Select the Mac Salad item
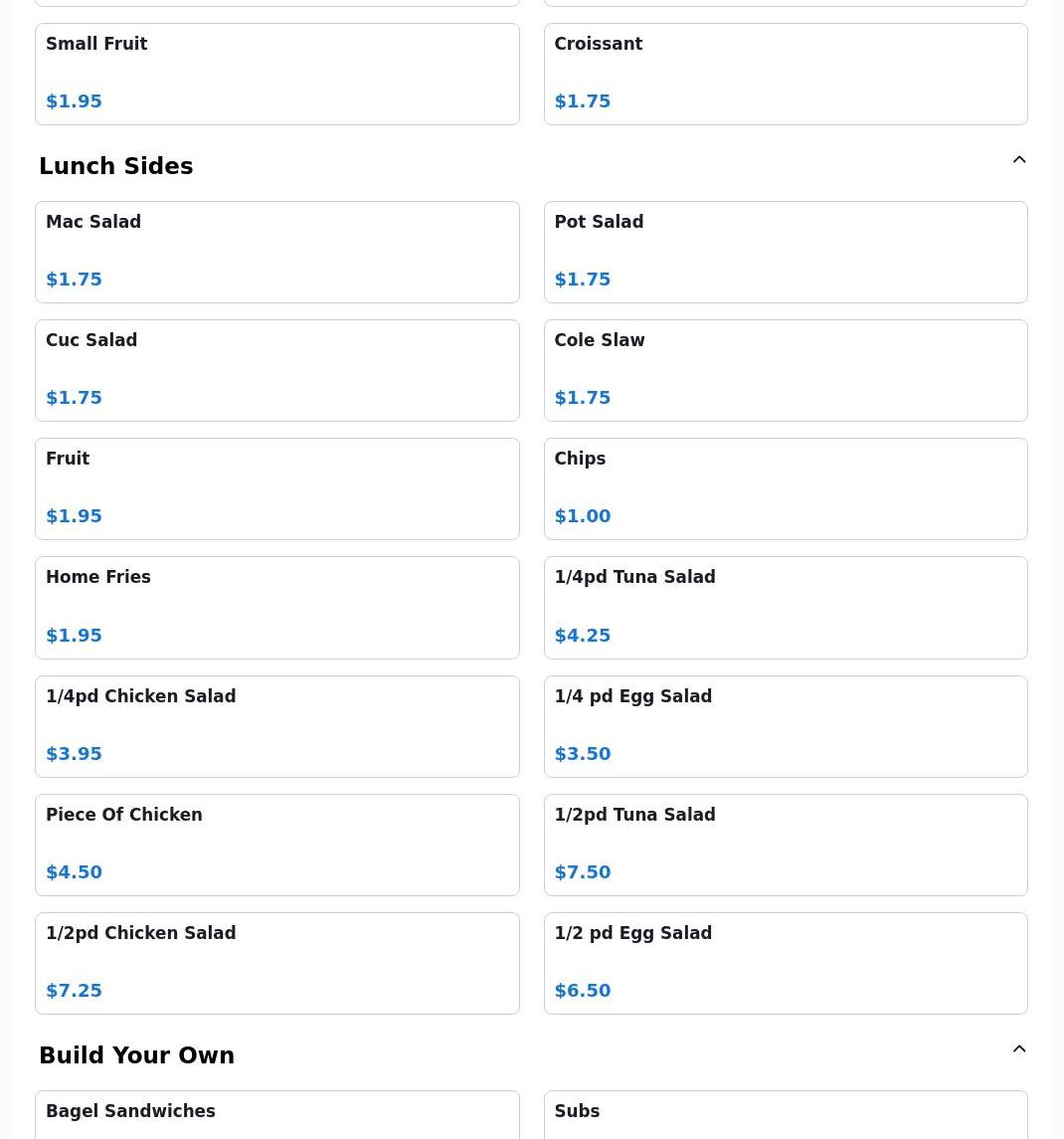The image size is (1064, 1139). (277, 252)
